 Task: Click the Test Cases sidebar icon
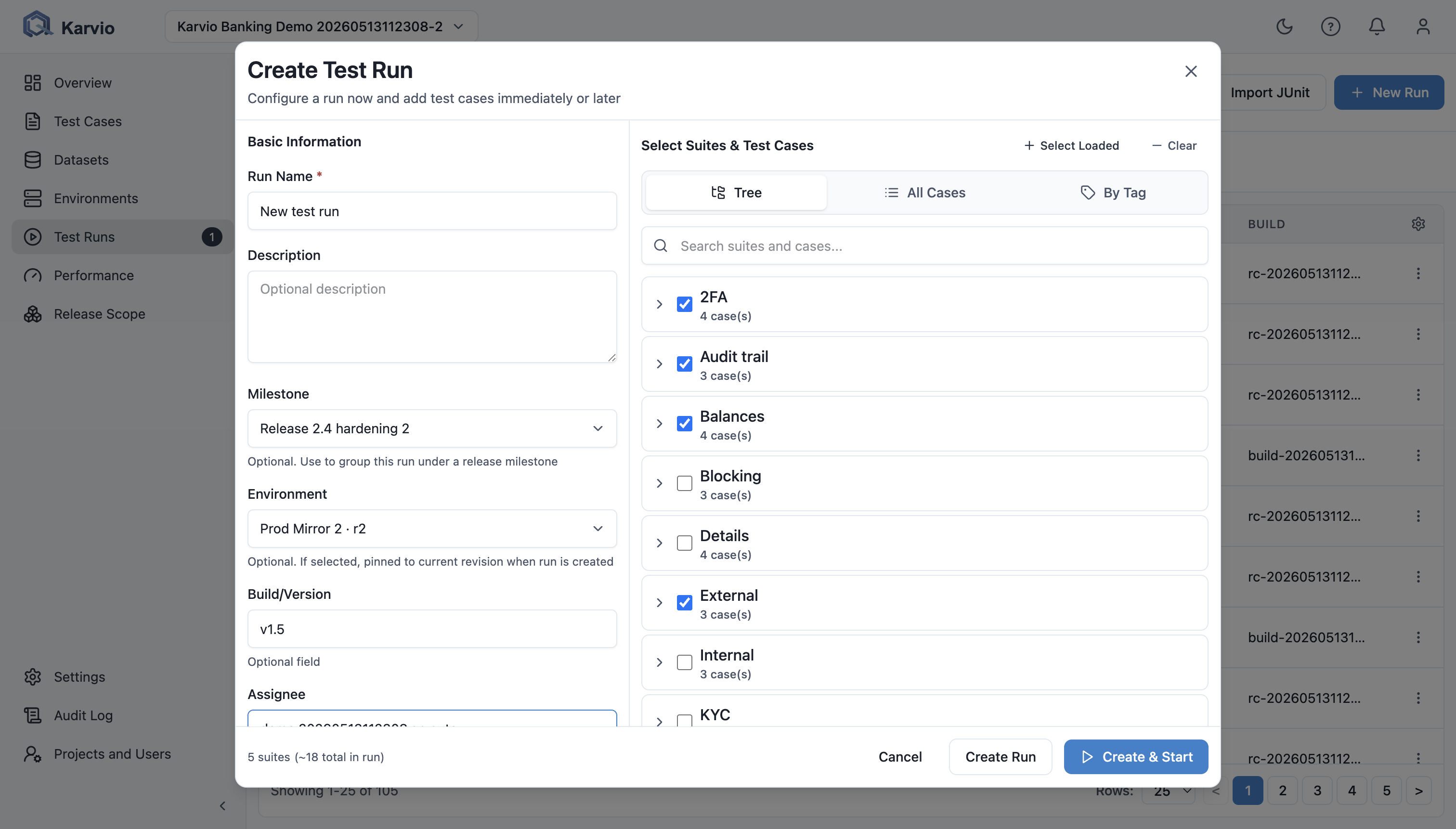pos(32,121)
